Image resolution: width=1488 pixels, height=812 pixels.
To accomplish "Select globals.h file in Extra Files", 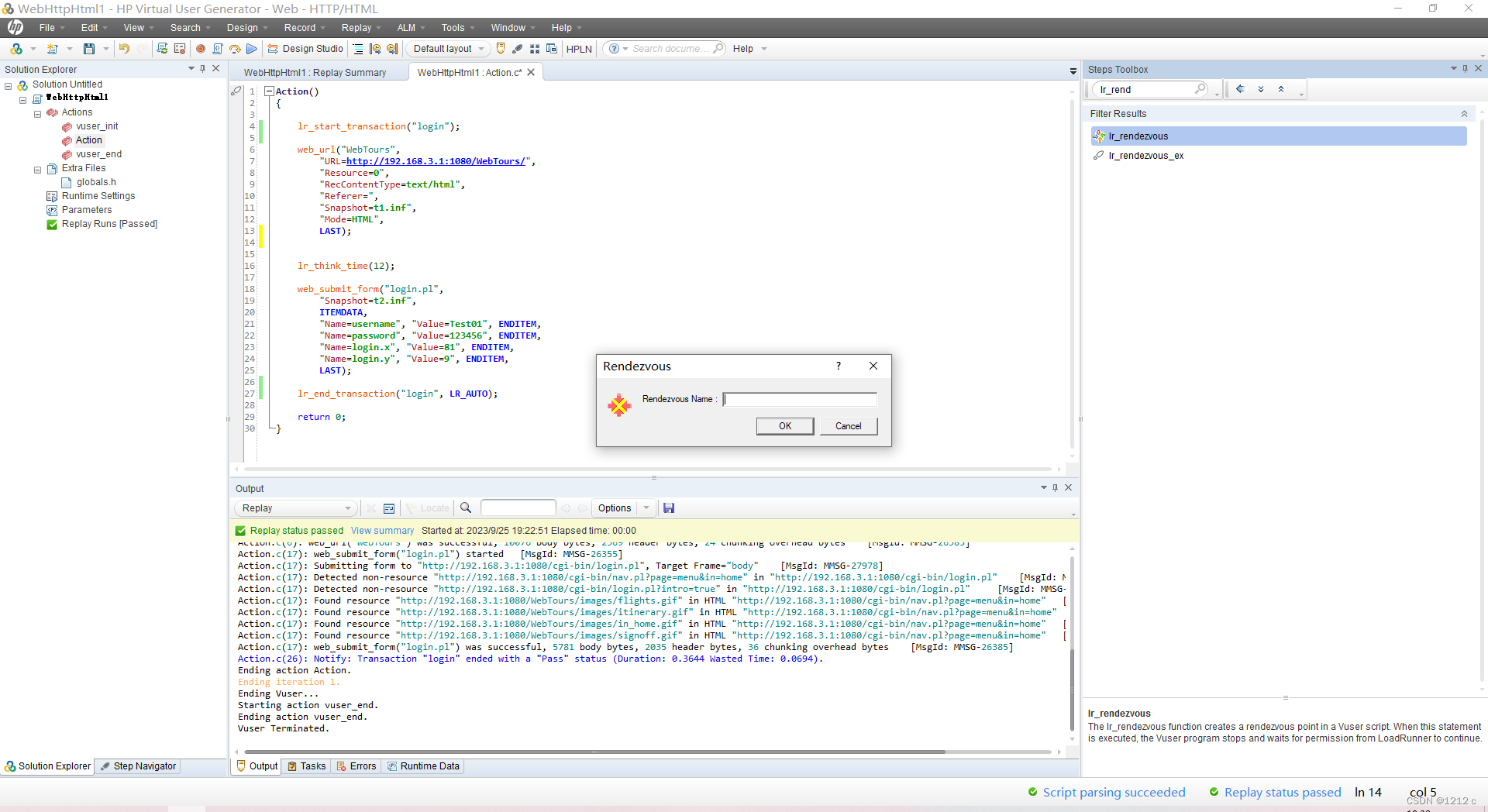I will (96, 182).
